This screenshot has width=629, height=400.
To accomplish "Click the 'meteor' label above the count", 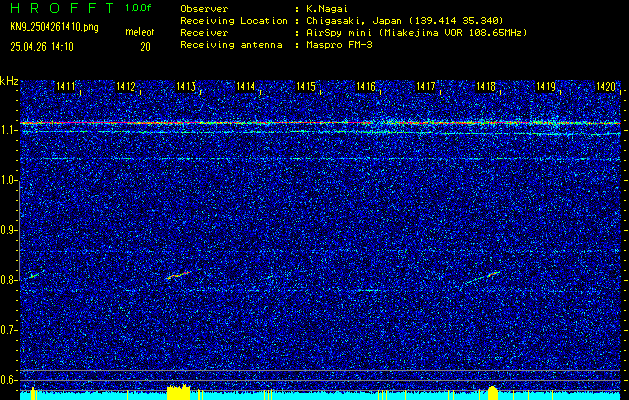I will point(140,32).
